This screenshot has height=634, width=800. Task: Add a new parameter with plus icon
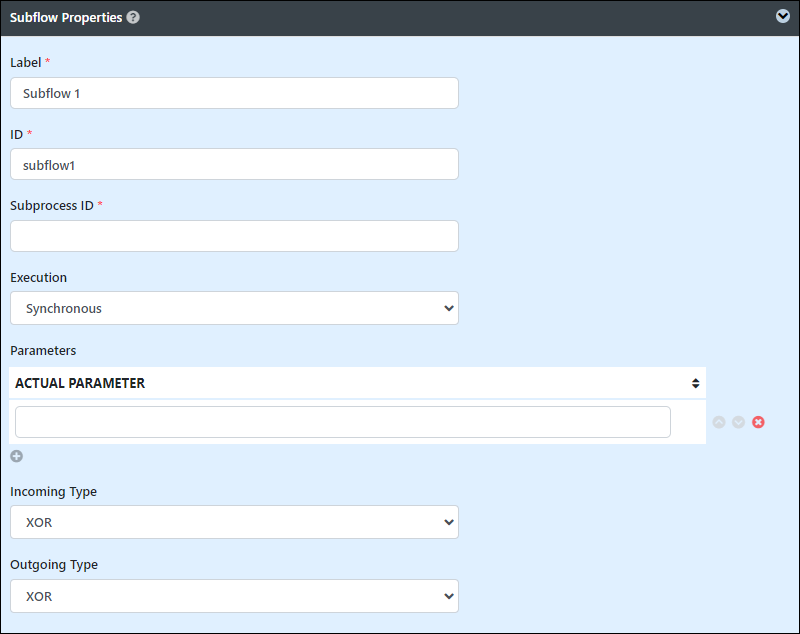tap(16, 456)
